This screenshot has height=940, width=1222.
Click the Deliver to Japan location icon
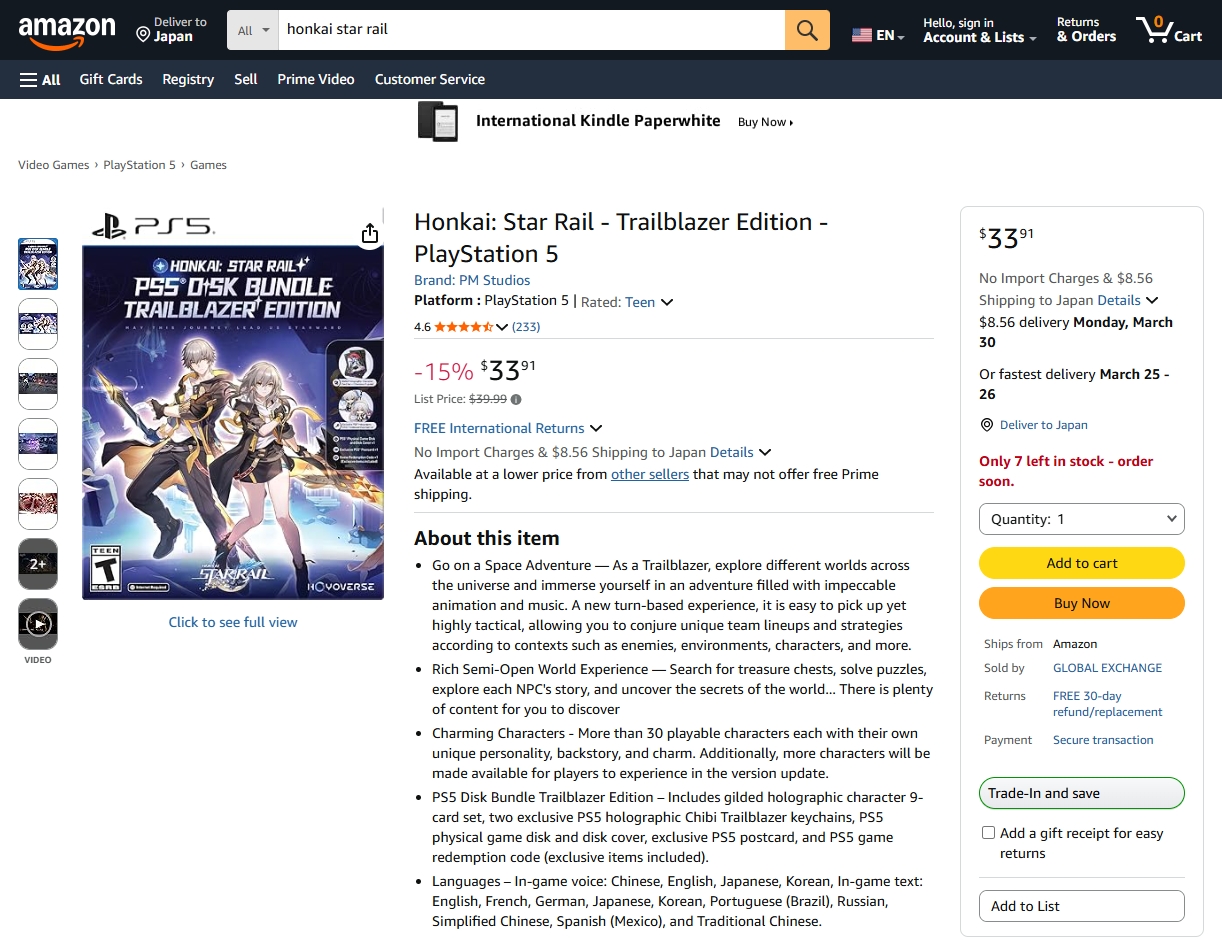point(143,35)
